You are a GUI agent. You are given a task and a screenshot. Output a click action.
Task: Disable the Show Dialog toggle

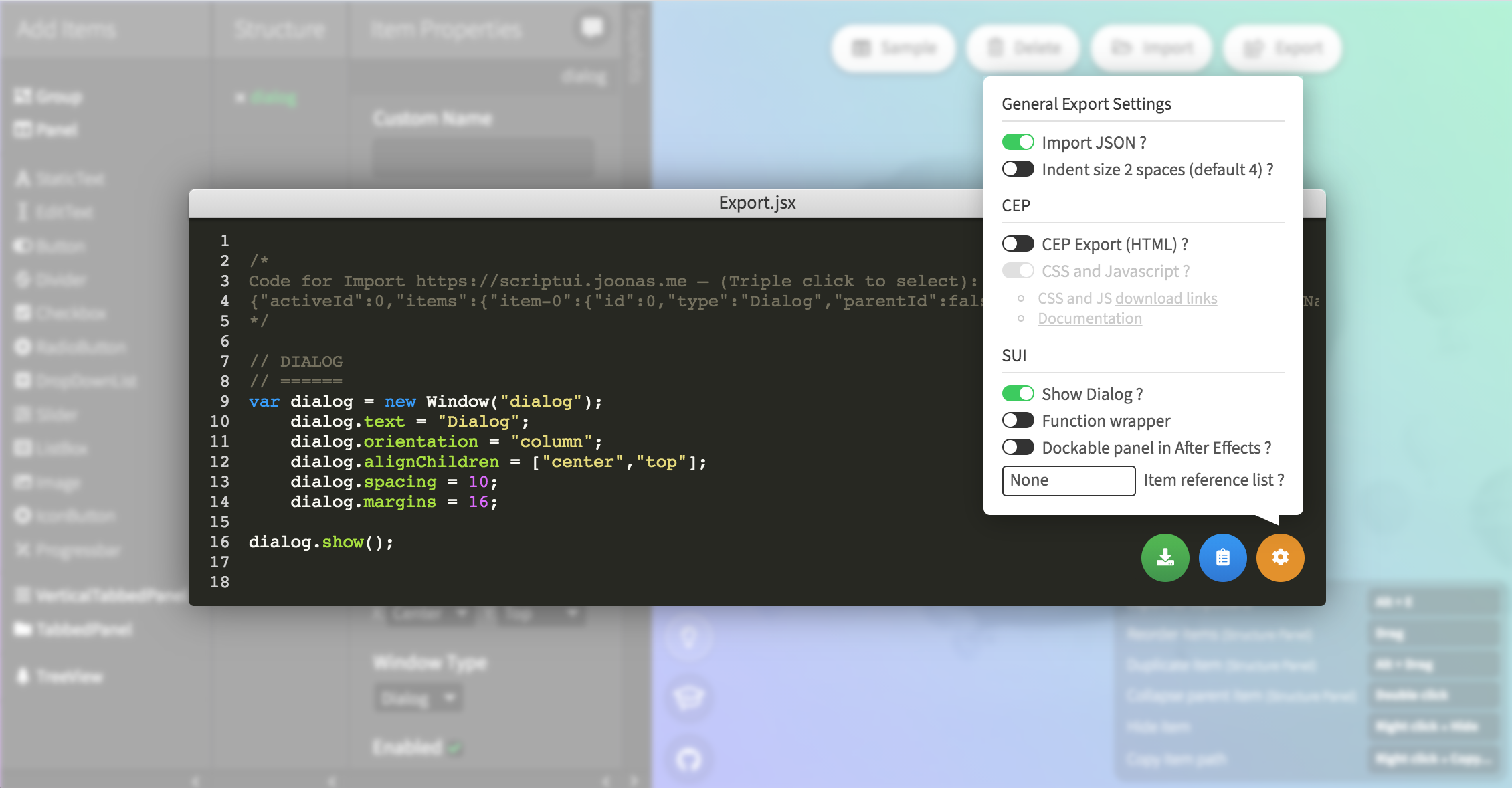click(1018, 394)
